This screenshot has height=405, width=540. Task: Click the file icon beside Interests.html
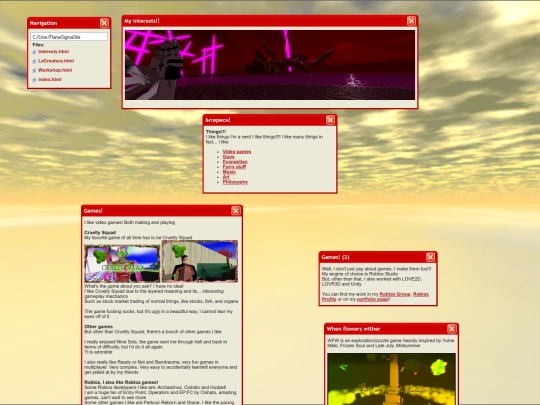[34, 52]
